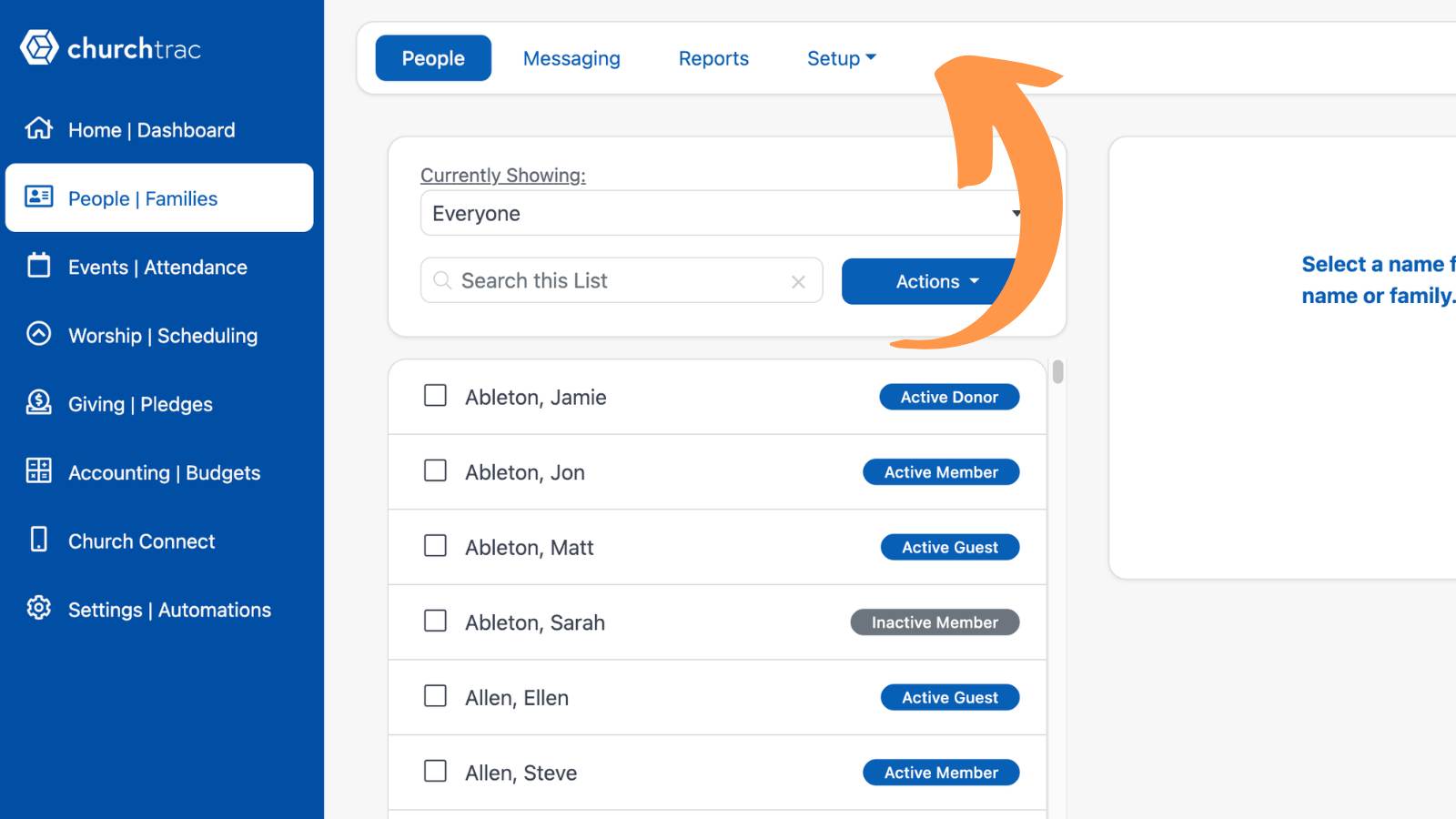Viewport: 1456px width, 819px height.
Task: Click the circled chevron icon beside Worship | Scheduling
Action: (x=38, y=334)
